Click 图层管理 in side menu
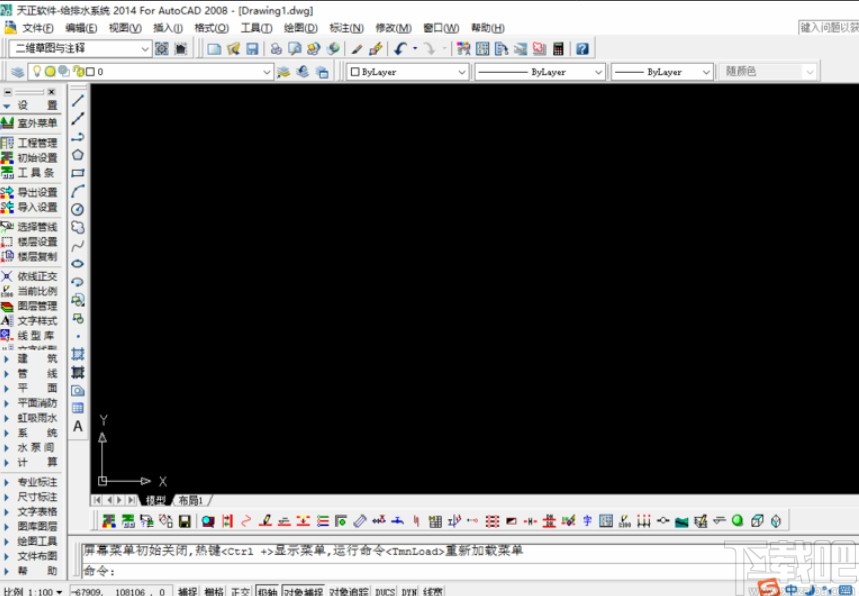The image size is (859, 596). point(31,306)
